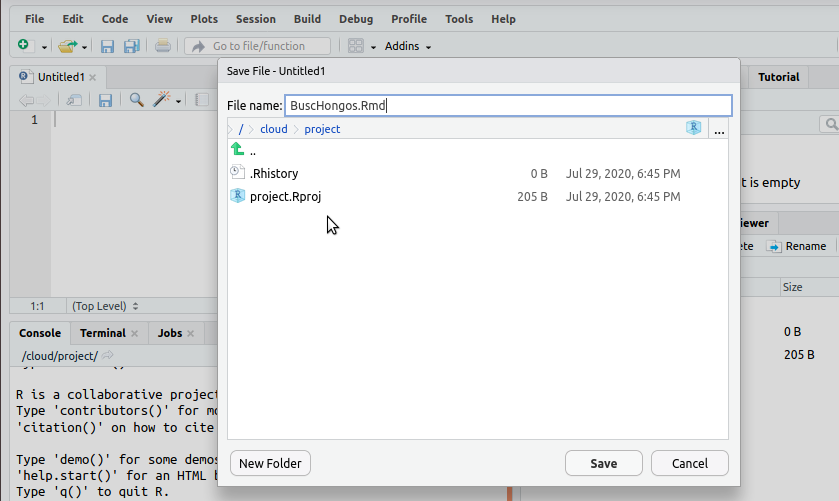Click the File name text field

[508, 105]
